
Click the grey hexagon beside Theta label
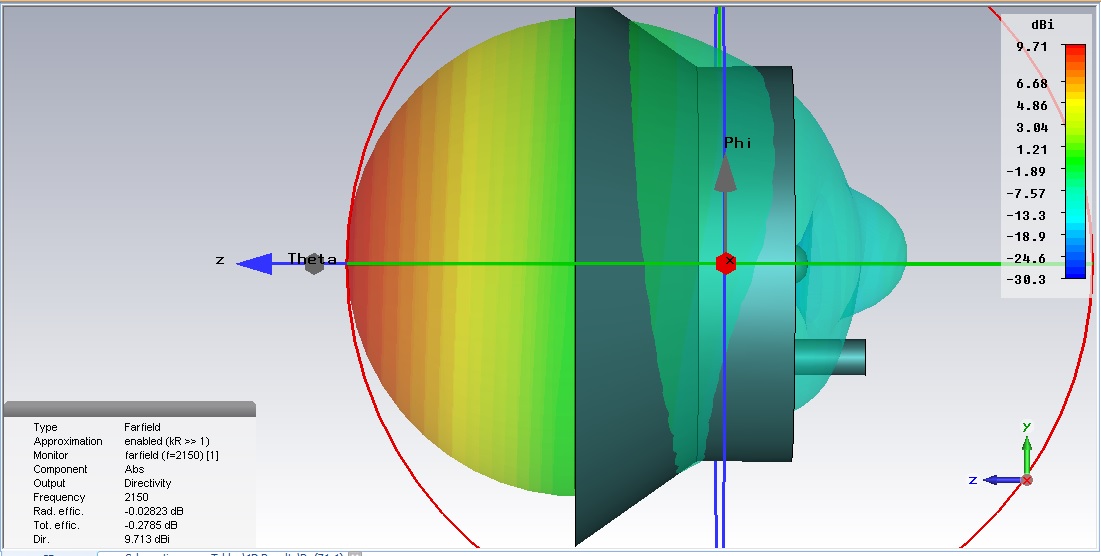pyautogui.click(x=314, y=264)
